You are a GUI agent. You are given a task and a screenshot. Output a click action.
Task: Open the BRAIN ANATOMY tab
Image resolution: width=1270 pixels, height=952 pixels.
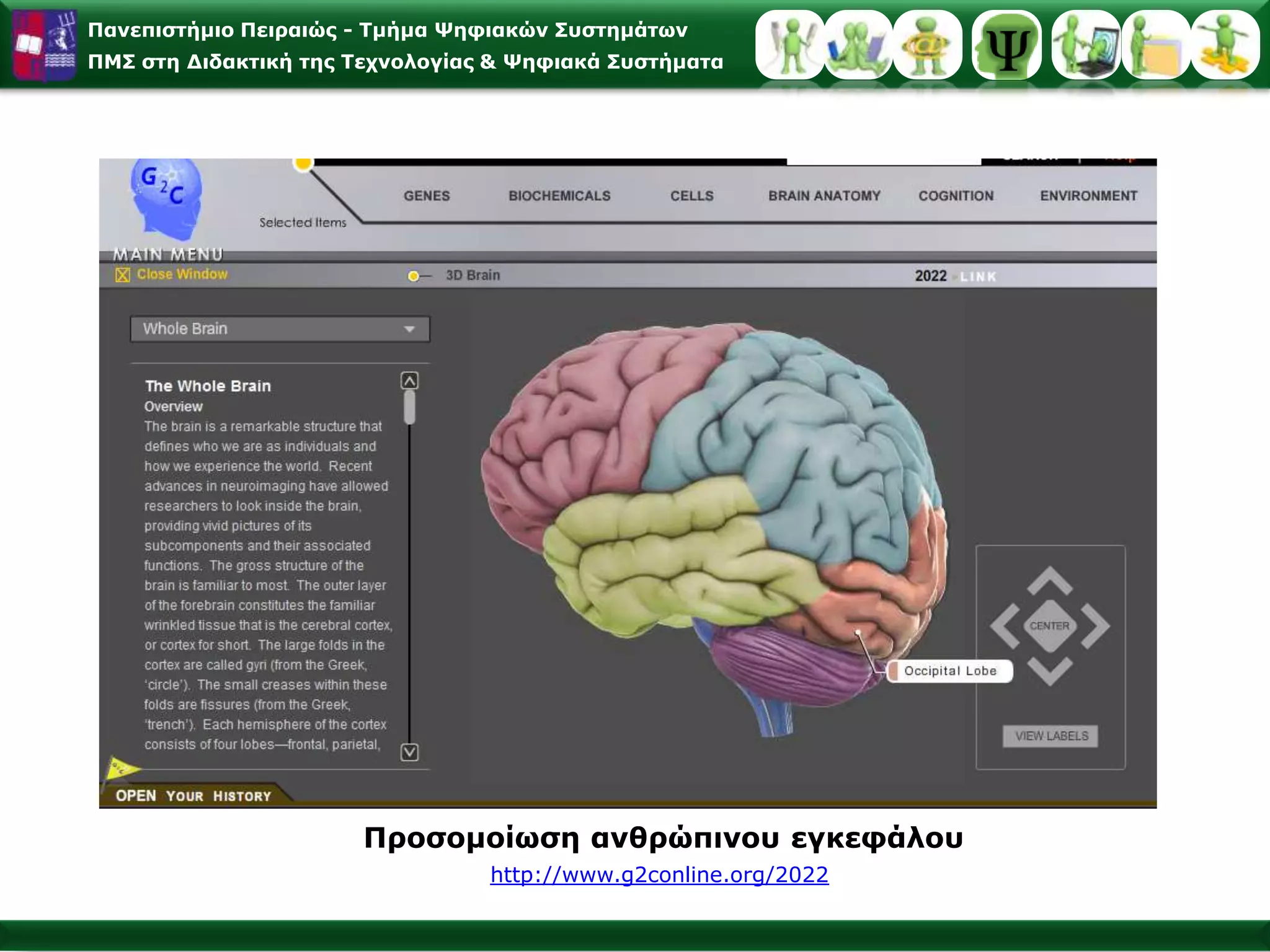click(824, 196)
